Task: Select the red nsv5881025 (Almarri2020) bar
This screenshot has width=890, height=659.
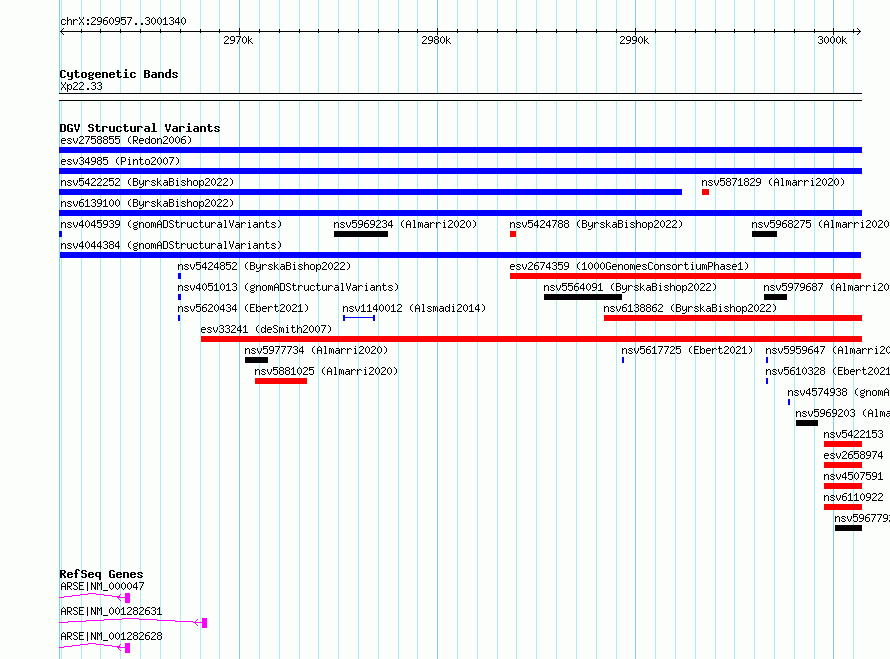Action: (x=281, y=381)
